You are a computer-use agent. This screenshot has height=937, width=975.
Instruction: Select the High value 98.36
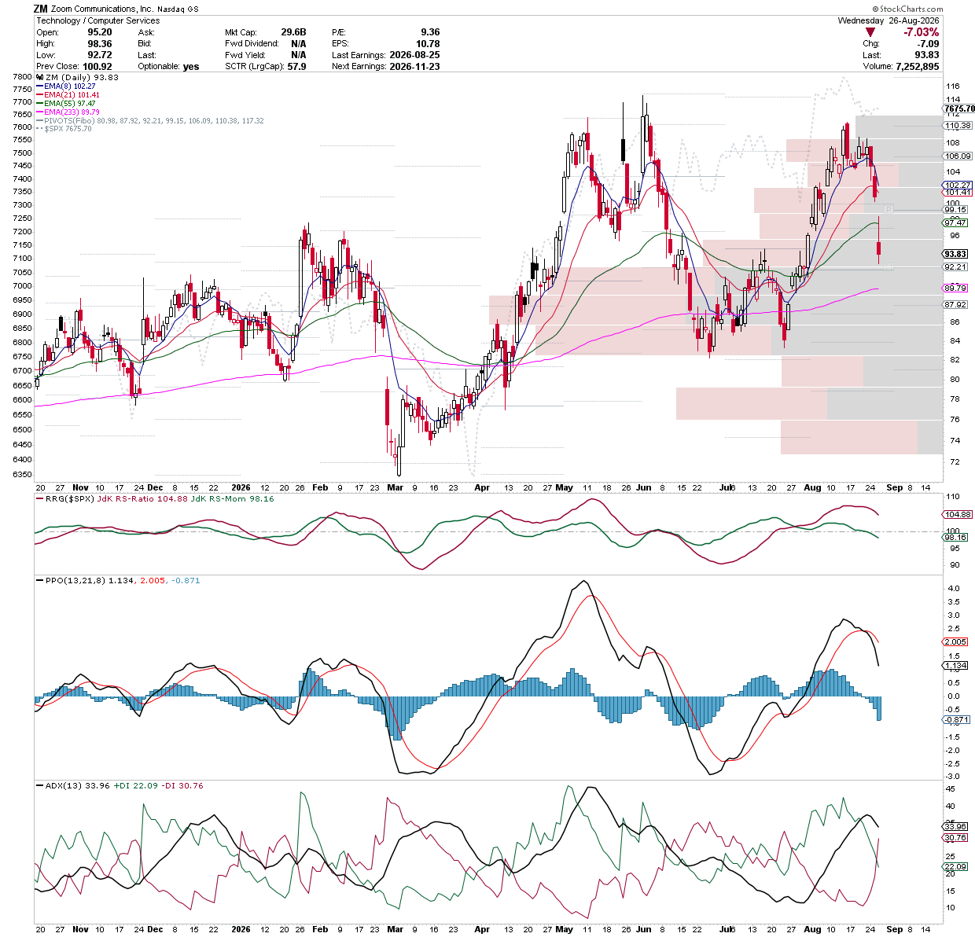(99, 44)
